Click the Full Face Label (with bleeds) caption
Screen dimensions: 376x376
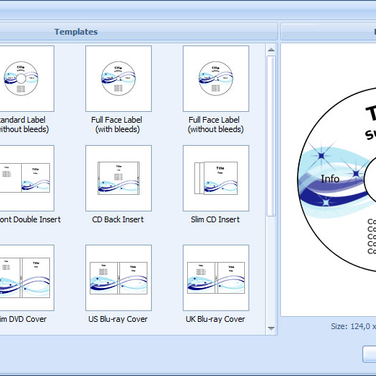pos(117,125)
